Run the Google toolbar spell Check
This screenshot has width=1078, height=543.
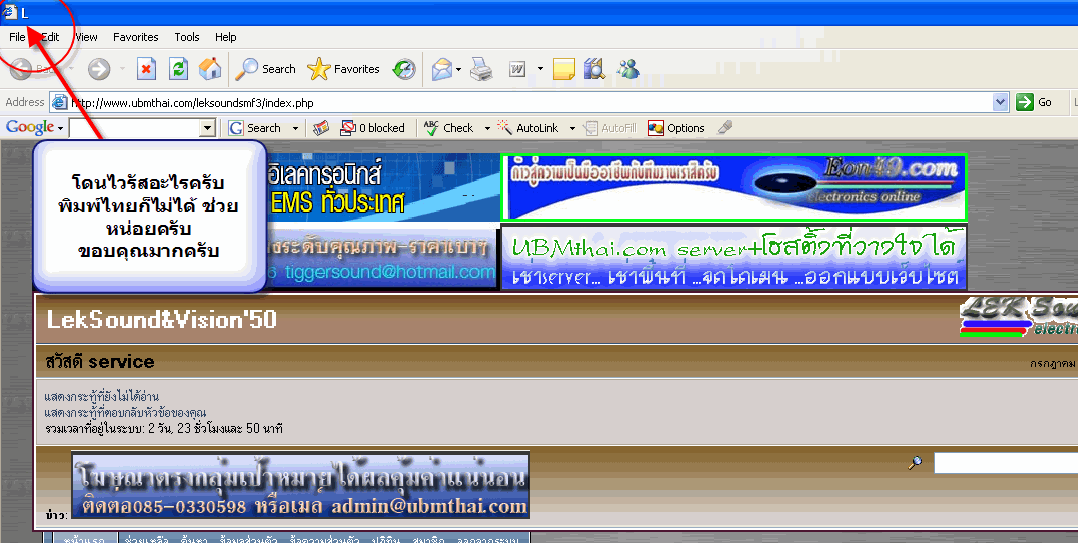[448, 128]
